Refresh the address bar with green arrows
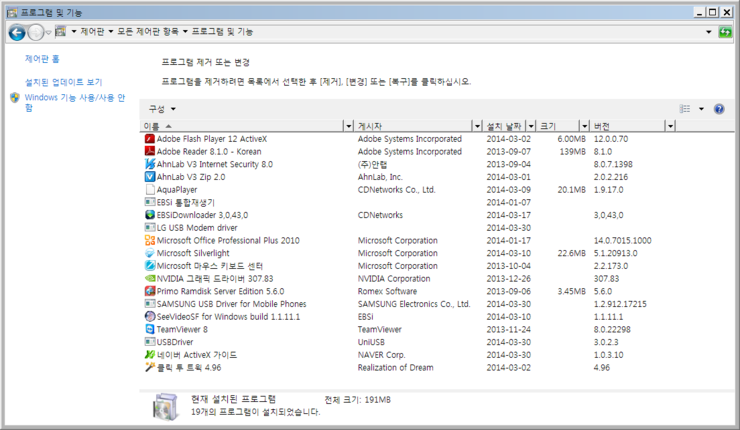740x430 pixels. pos(725,32)
